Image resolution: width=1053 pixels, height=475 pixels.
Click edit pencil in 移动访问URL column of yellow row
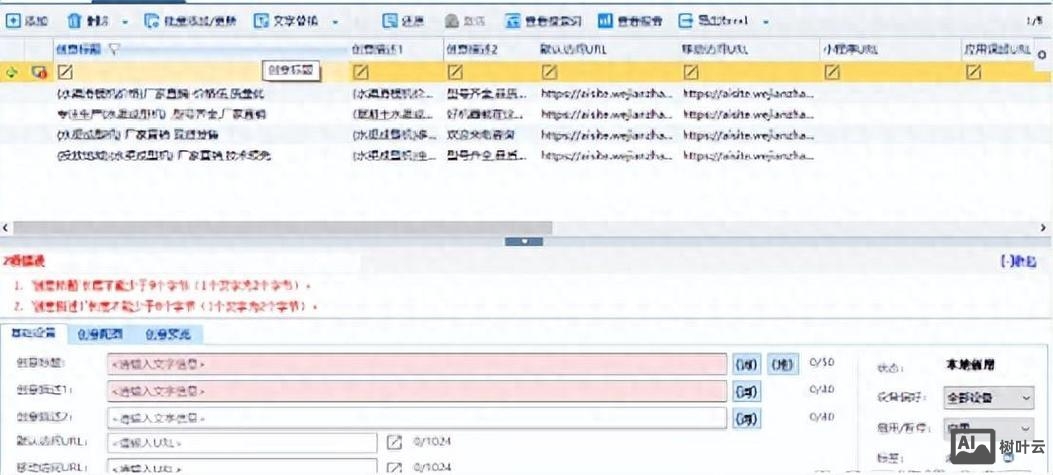pos(690,72)
